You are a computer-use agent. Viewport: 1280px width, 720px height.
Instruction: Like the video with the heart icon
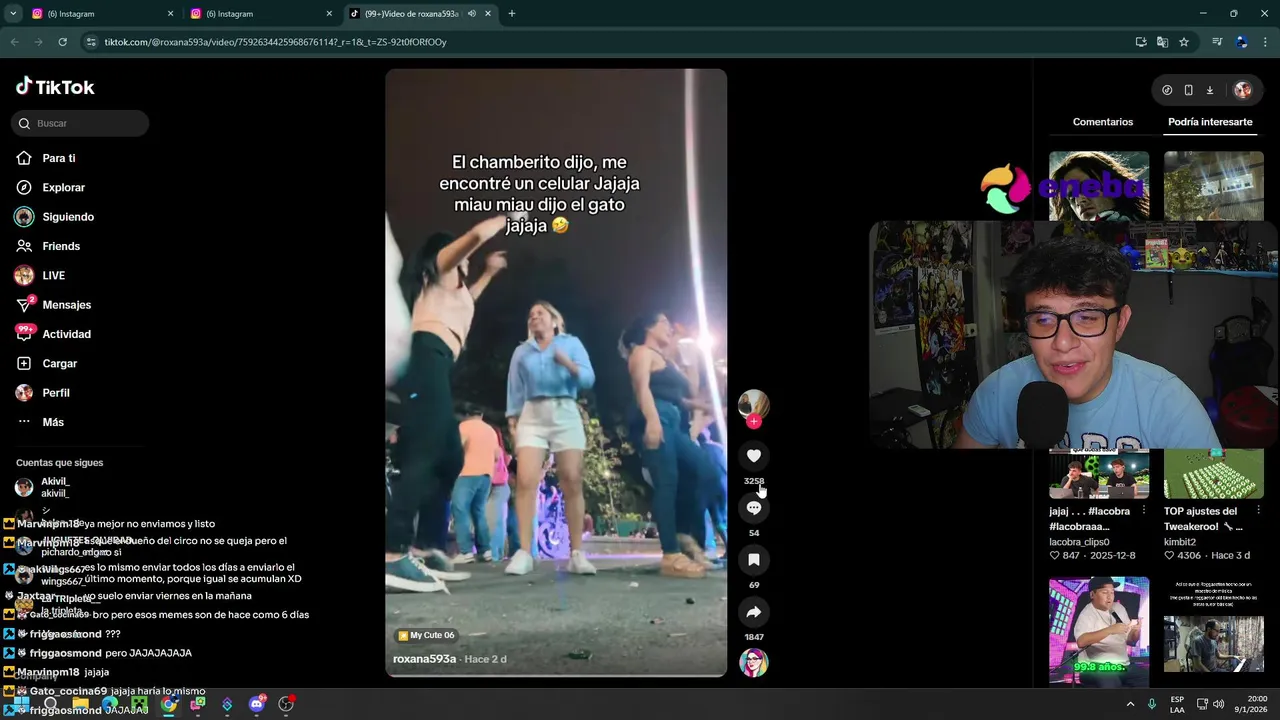[x=754, y=456]
